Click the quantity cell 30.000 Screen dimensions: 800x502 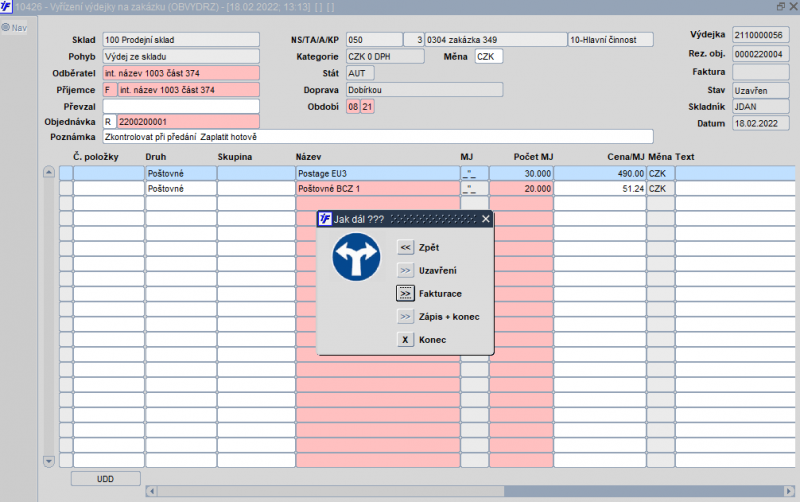point(521,173)
